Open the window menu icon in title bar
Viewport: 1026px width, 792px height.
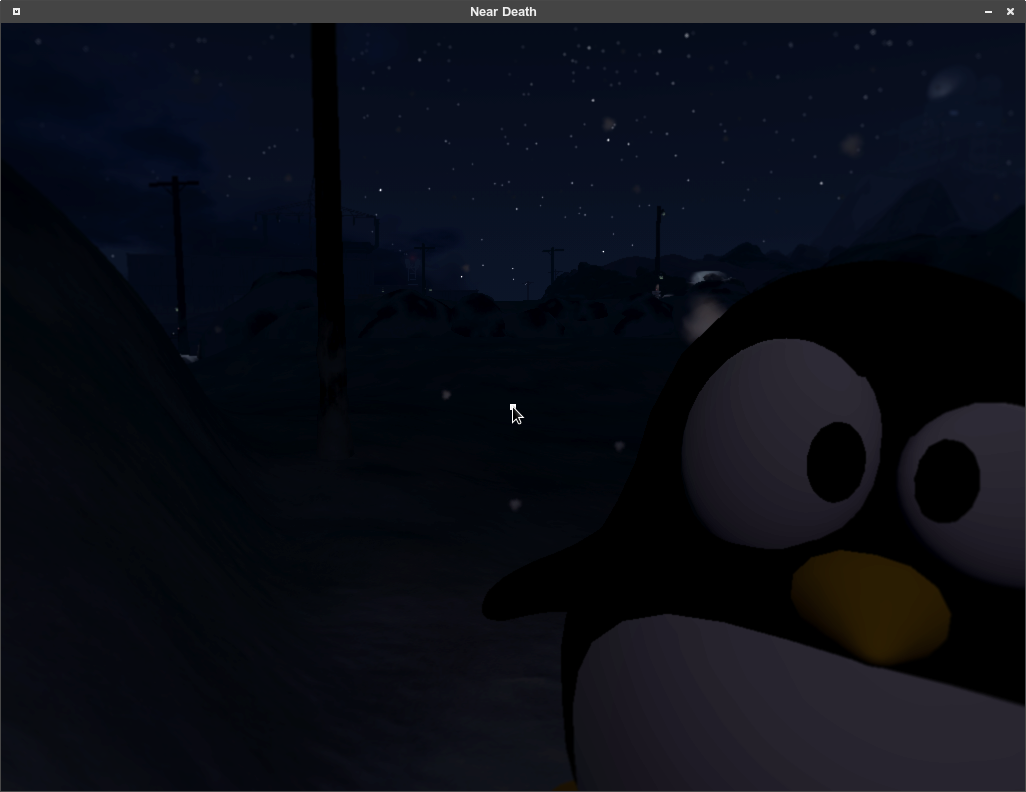pyautogui.click(x=16, y=11)
